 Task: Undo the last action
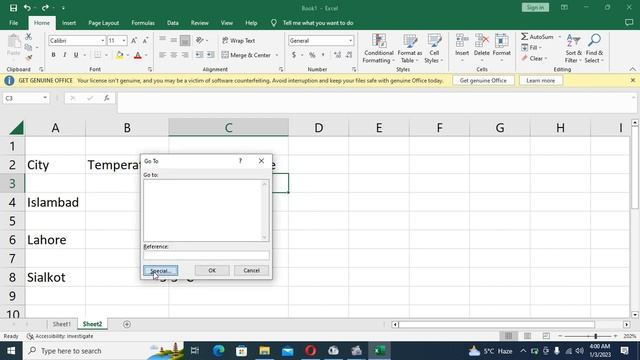pos(27,8)
